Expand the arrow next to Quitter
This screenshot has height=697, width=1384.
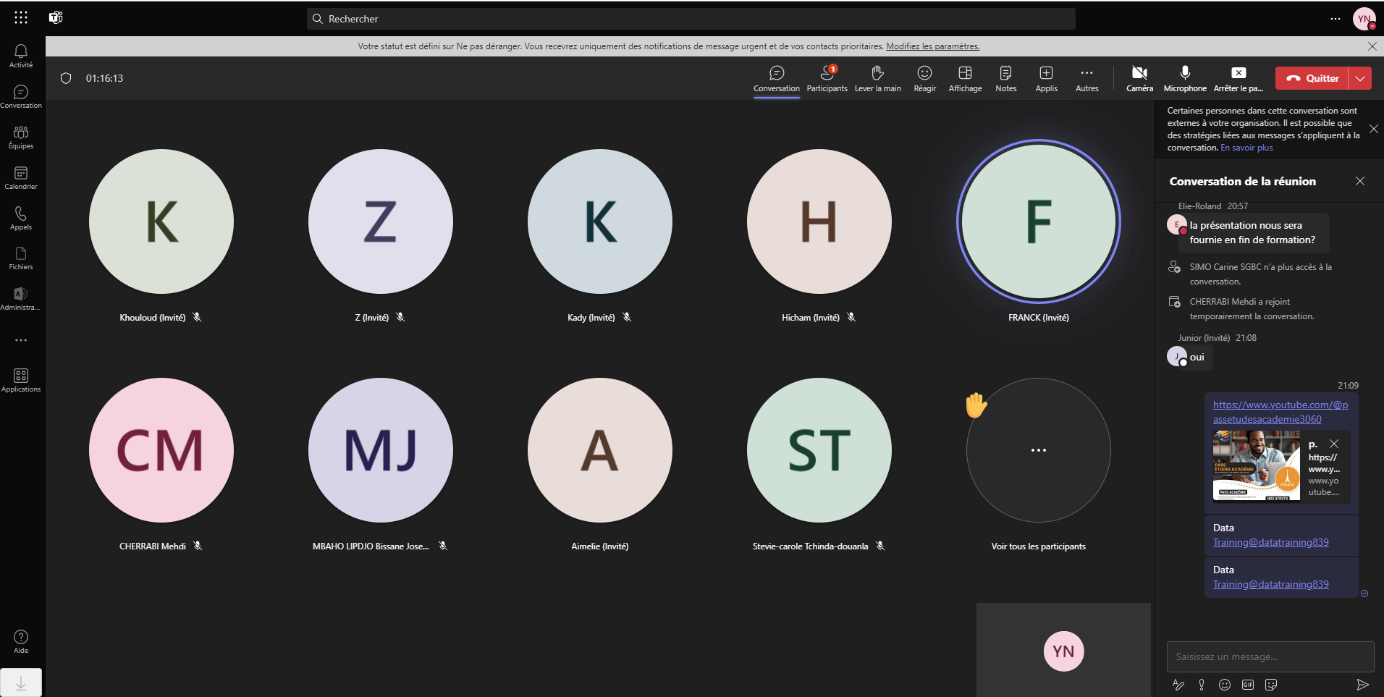[x=1360, y=78]
